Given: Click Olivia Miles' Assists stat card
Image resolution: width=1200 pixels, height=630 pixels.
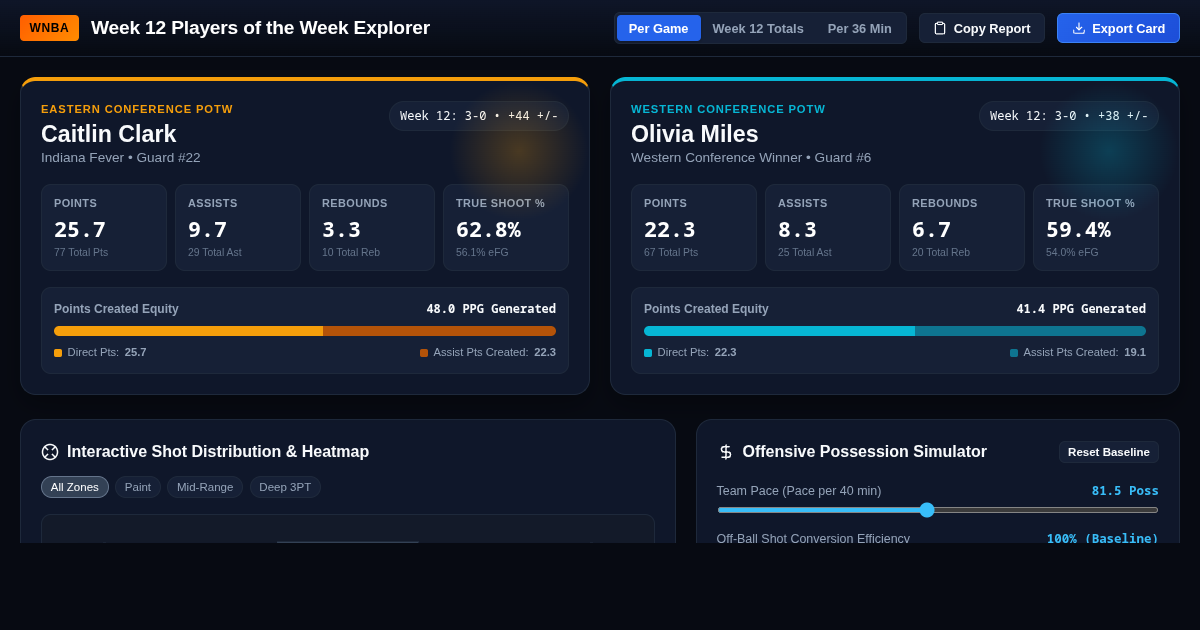Looking at the screenshot, I should [828, 227].
